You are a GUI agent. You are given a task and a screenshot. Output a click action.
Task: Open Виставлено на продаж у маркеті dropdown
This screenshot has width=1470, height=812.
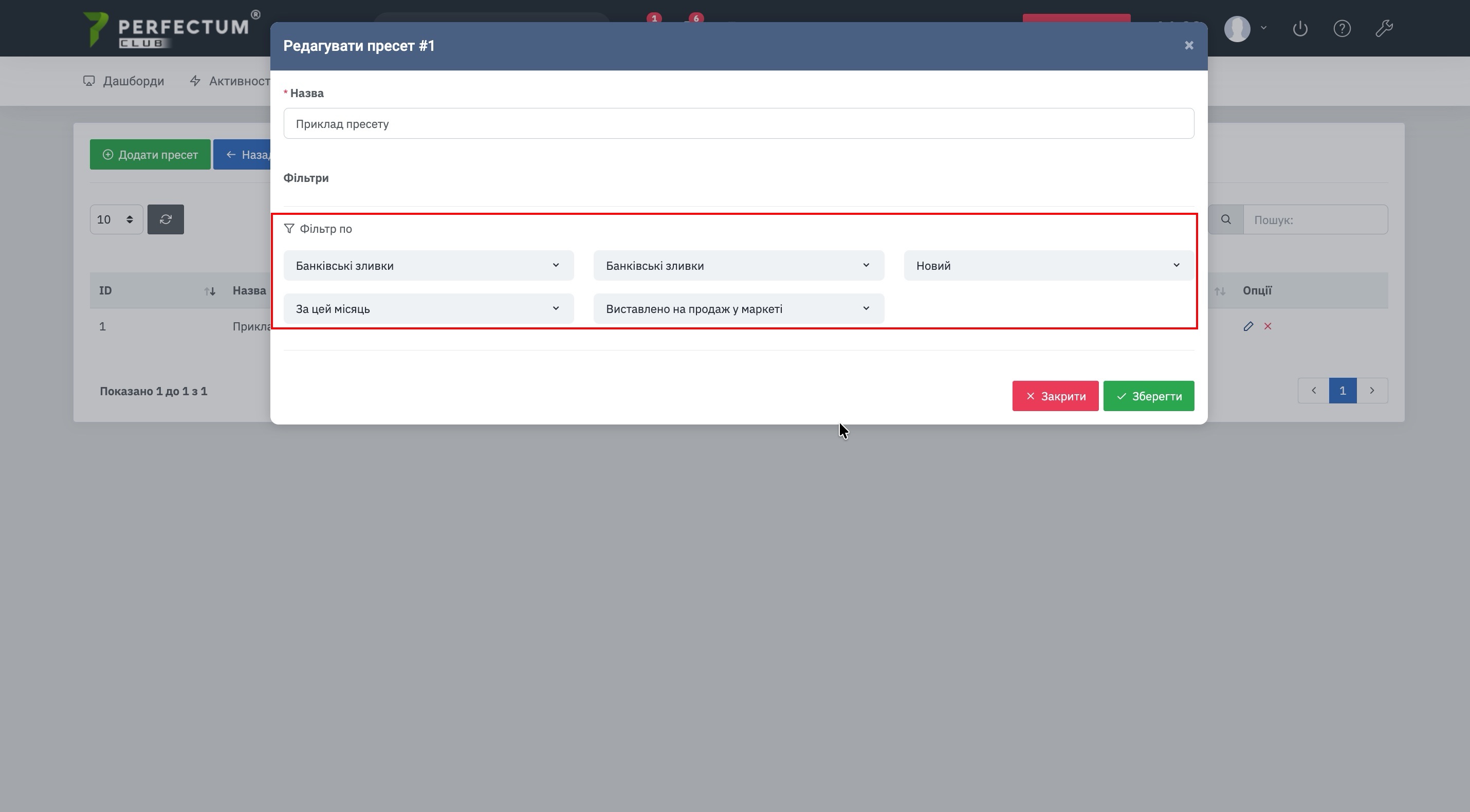click(x=739, y=309)
